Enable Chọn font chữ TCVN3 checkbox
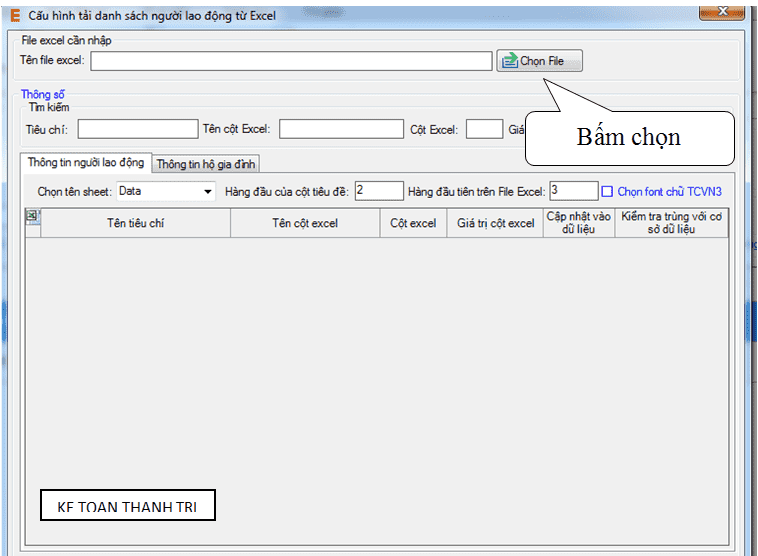Screen dimensions: 758x556 [x=607, y=191]
